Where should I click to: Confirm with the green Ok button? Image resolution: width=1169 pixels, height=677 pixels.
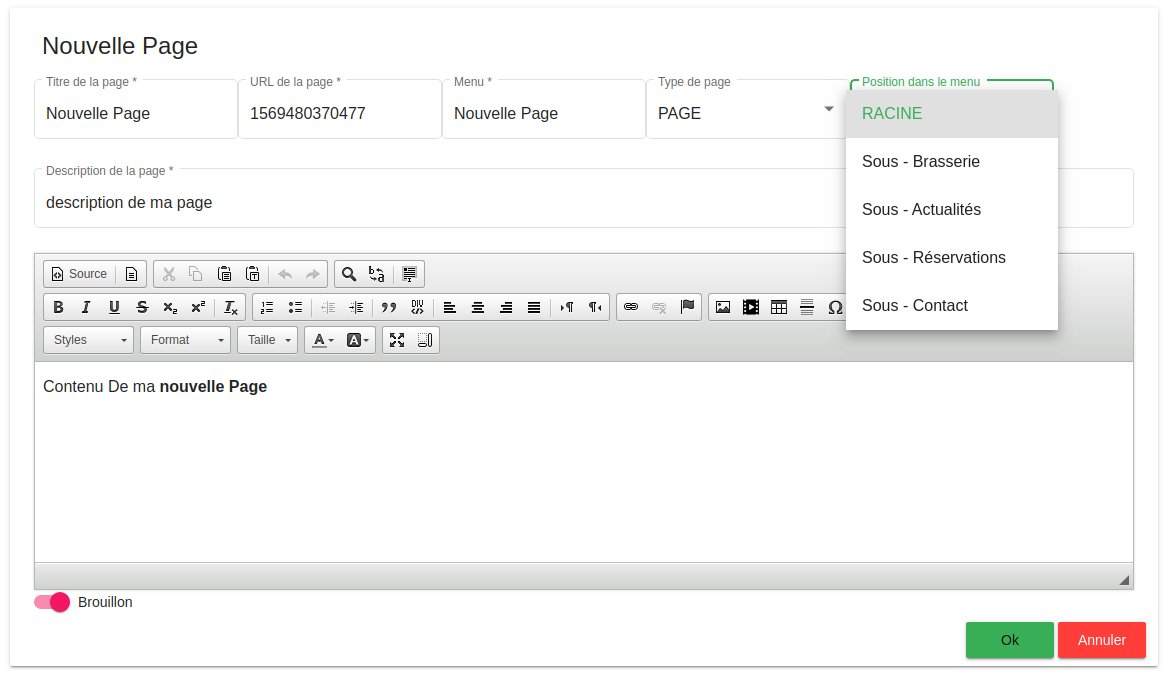1009,640
